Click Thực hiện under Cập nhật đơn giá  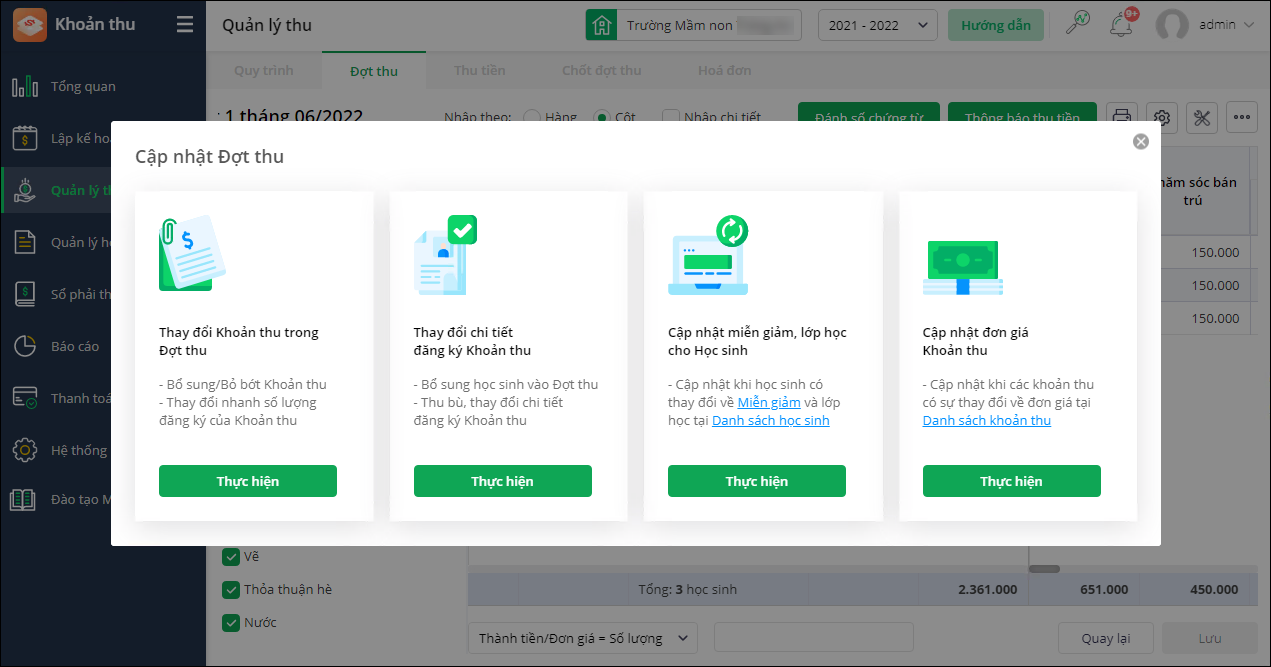pyautogui.click(x=1011, y=481)
